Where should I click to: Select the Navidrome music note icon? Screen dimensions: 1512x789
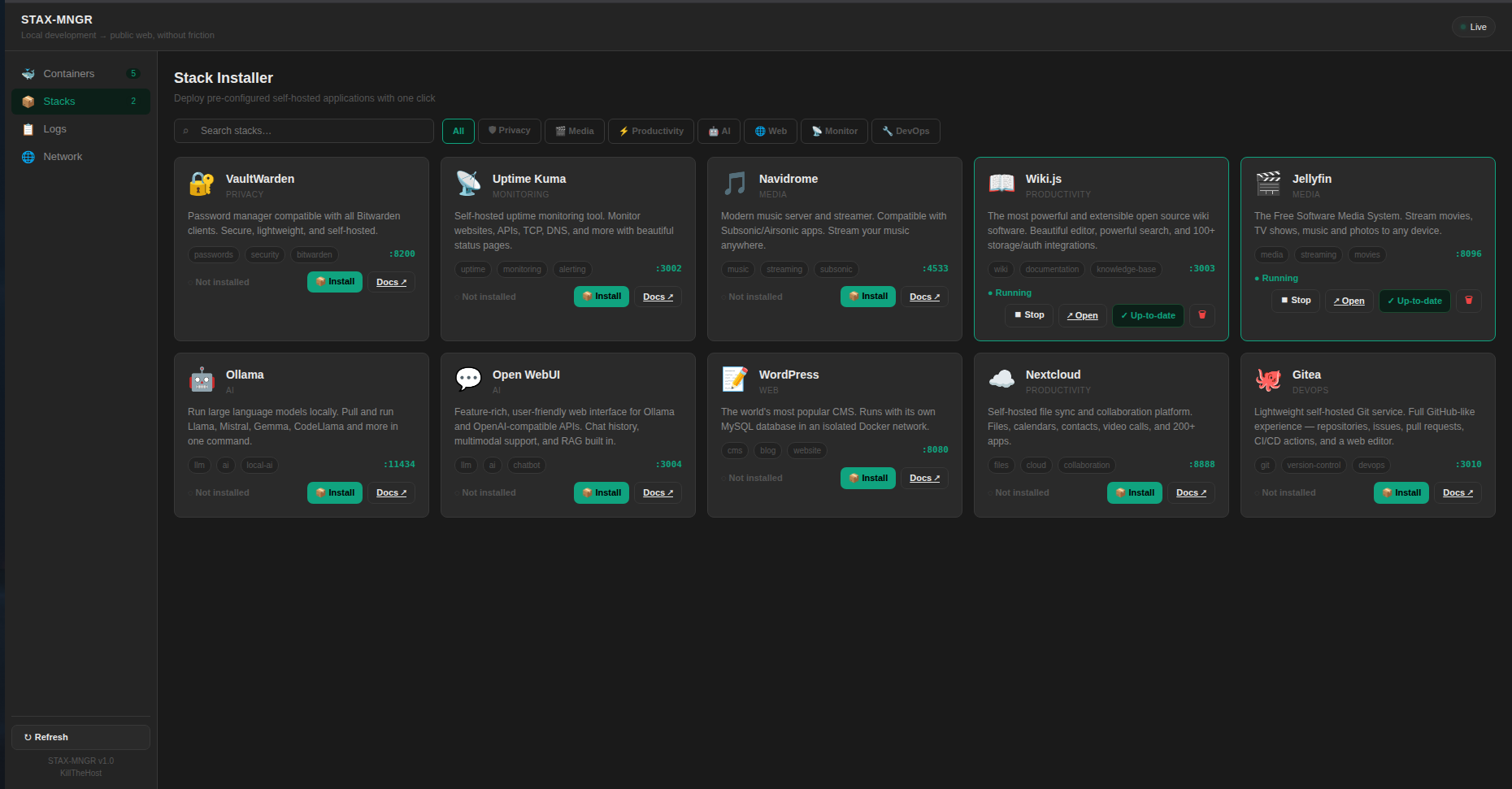(x=734, y=184)
